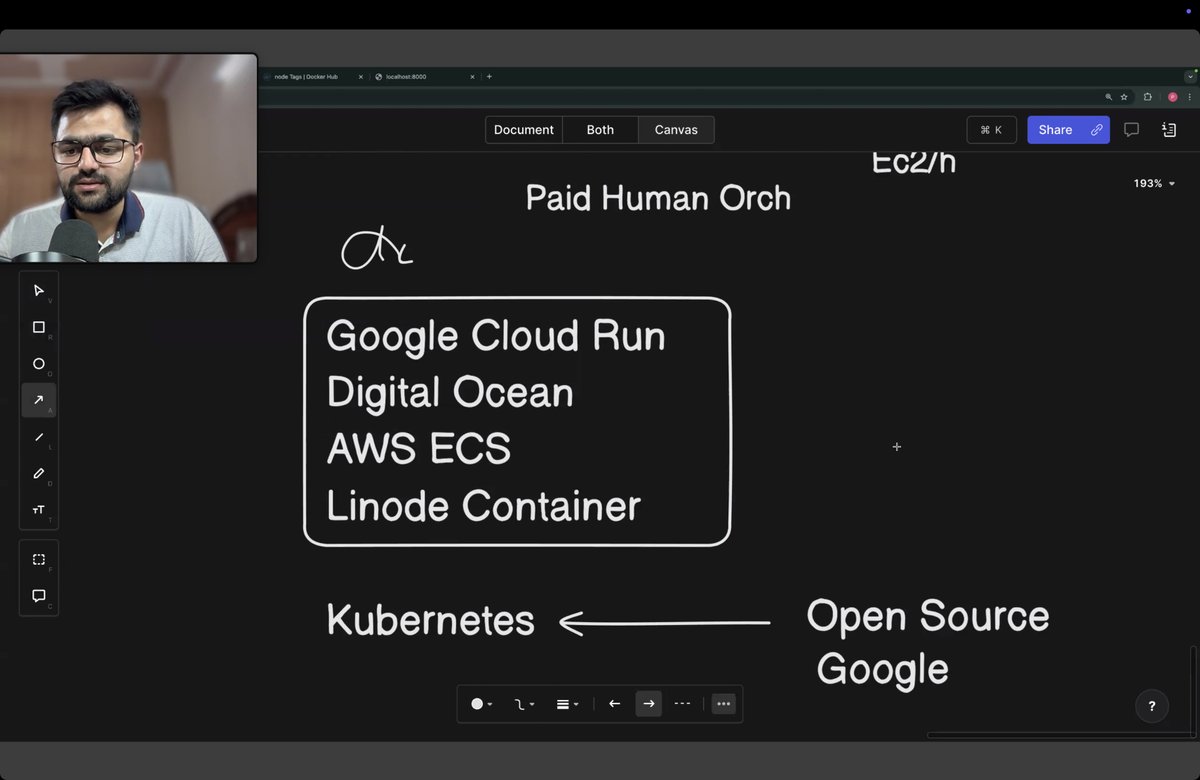The width and height of the screenshot is (1200, 780).
Task: Close the localhost:8000 tab
Action: [472, 77]
